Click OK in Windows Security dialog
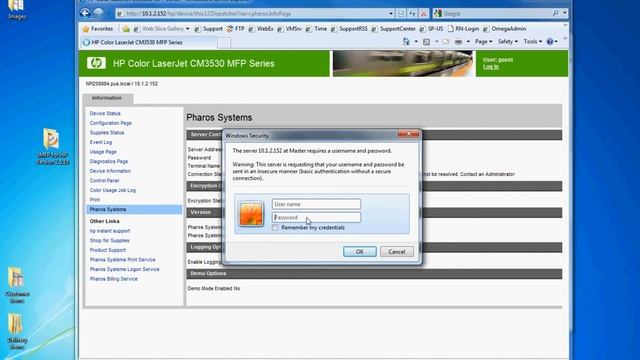 tap(360, 252)
